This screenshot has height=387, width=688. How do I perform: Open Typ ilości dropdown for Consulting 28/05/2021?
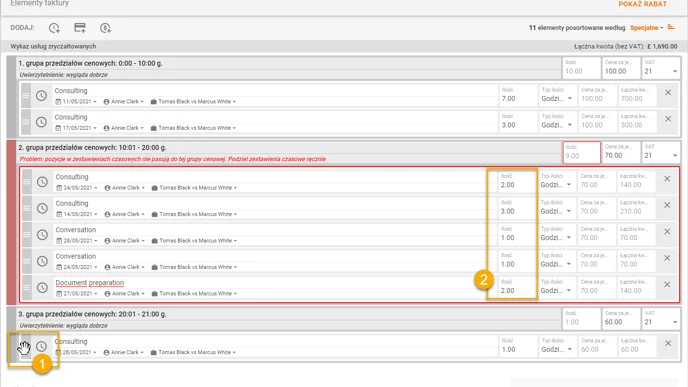(x=556, y=346)
